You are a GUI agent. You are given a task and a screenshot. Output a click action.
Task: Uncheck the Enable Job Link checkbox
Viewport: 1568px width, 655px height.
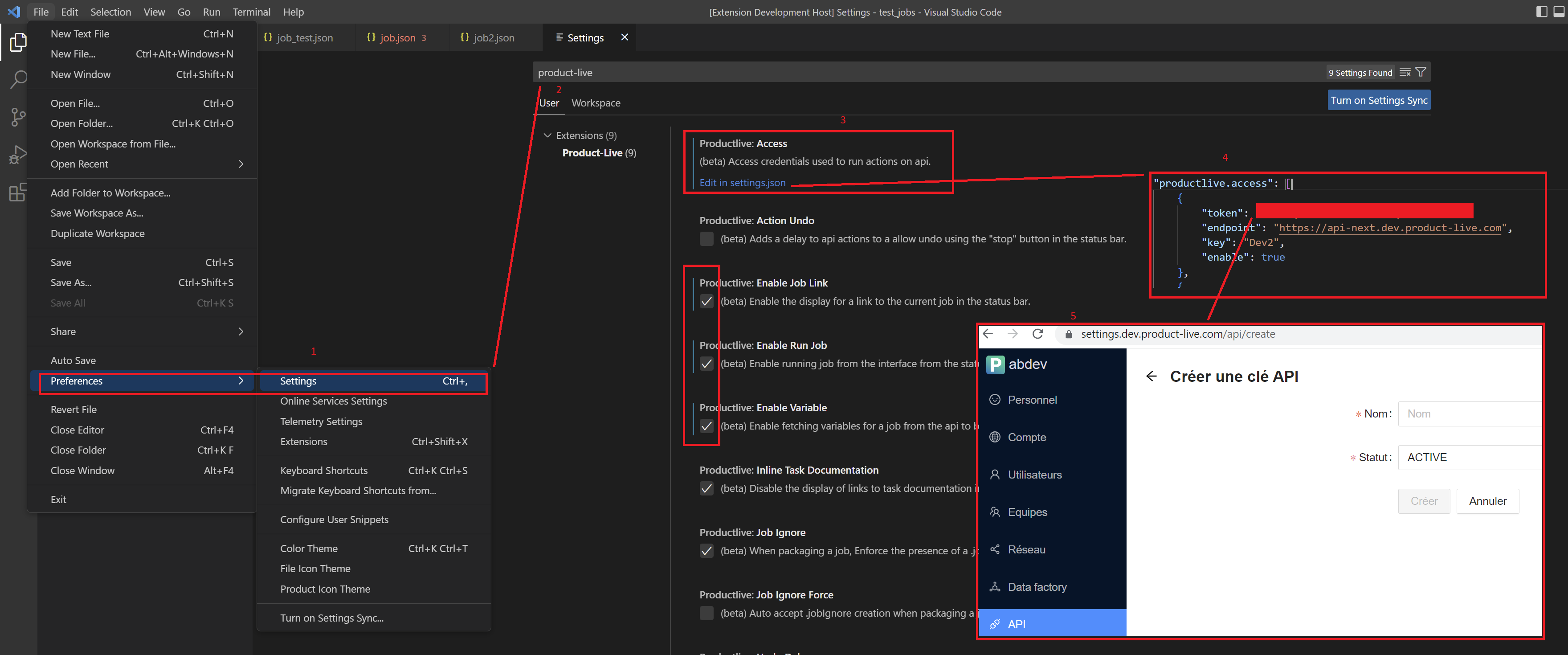706,301
